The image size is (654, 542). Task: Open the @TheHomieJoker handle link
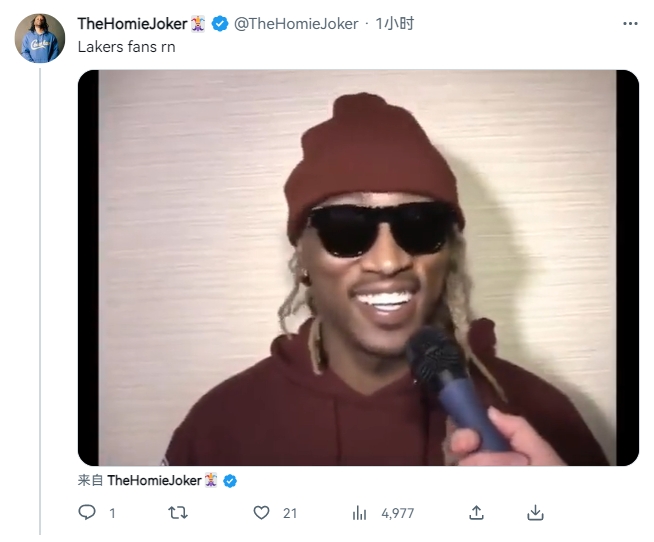click(x=296, y=24)
